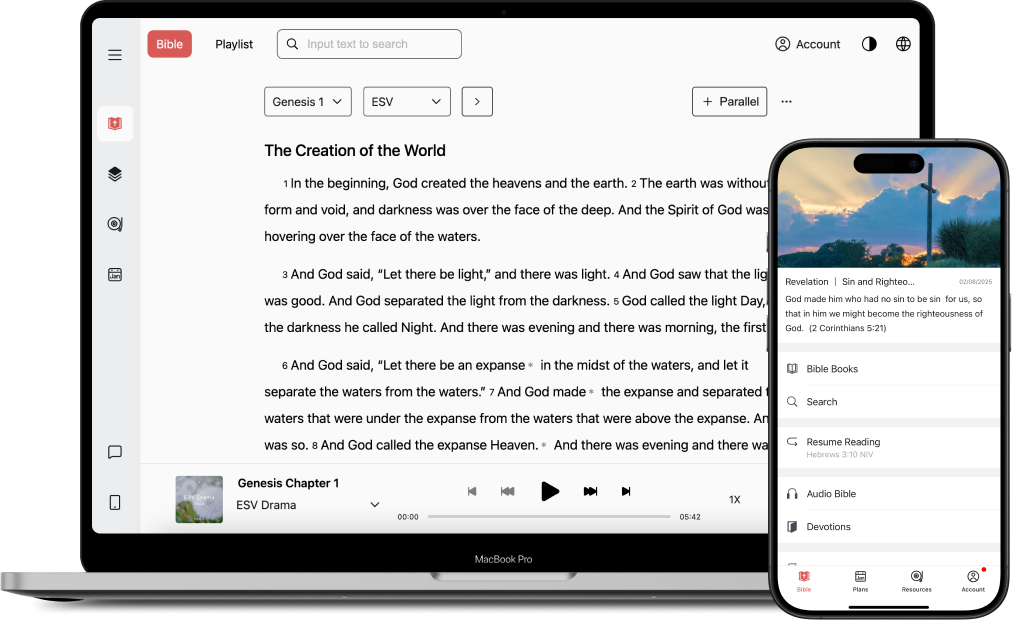The height and width of the screenshot is (624, 1016).
Task: Open the calendar plans icon in sidebar
Action: 115,274
